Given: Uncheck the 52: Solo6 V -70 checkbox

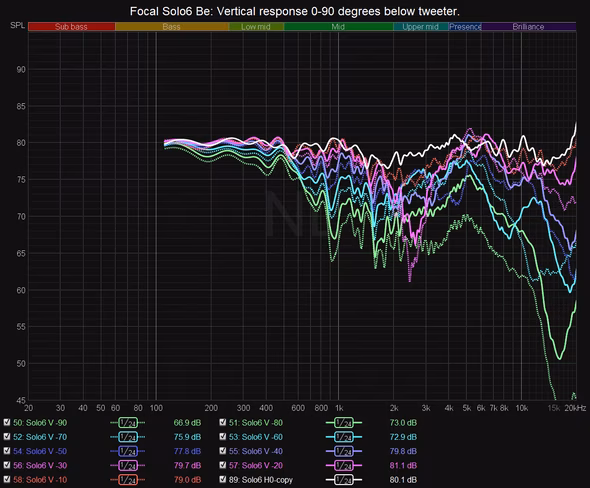Looking at the screenshot, I should [7, 436].
